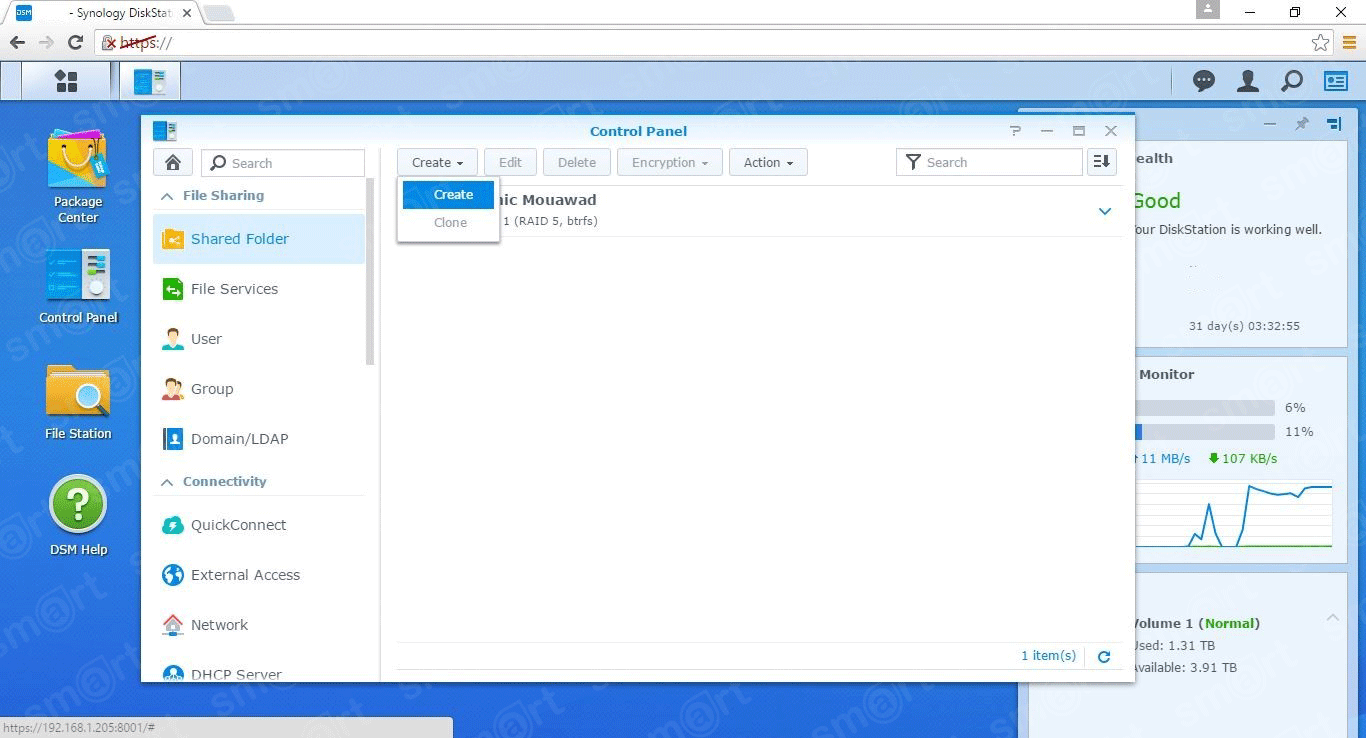This screenshot has width=1366, height=738.
Task: Open a new browser tab
Action: [219, 13]
